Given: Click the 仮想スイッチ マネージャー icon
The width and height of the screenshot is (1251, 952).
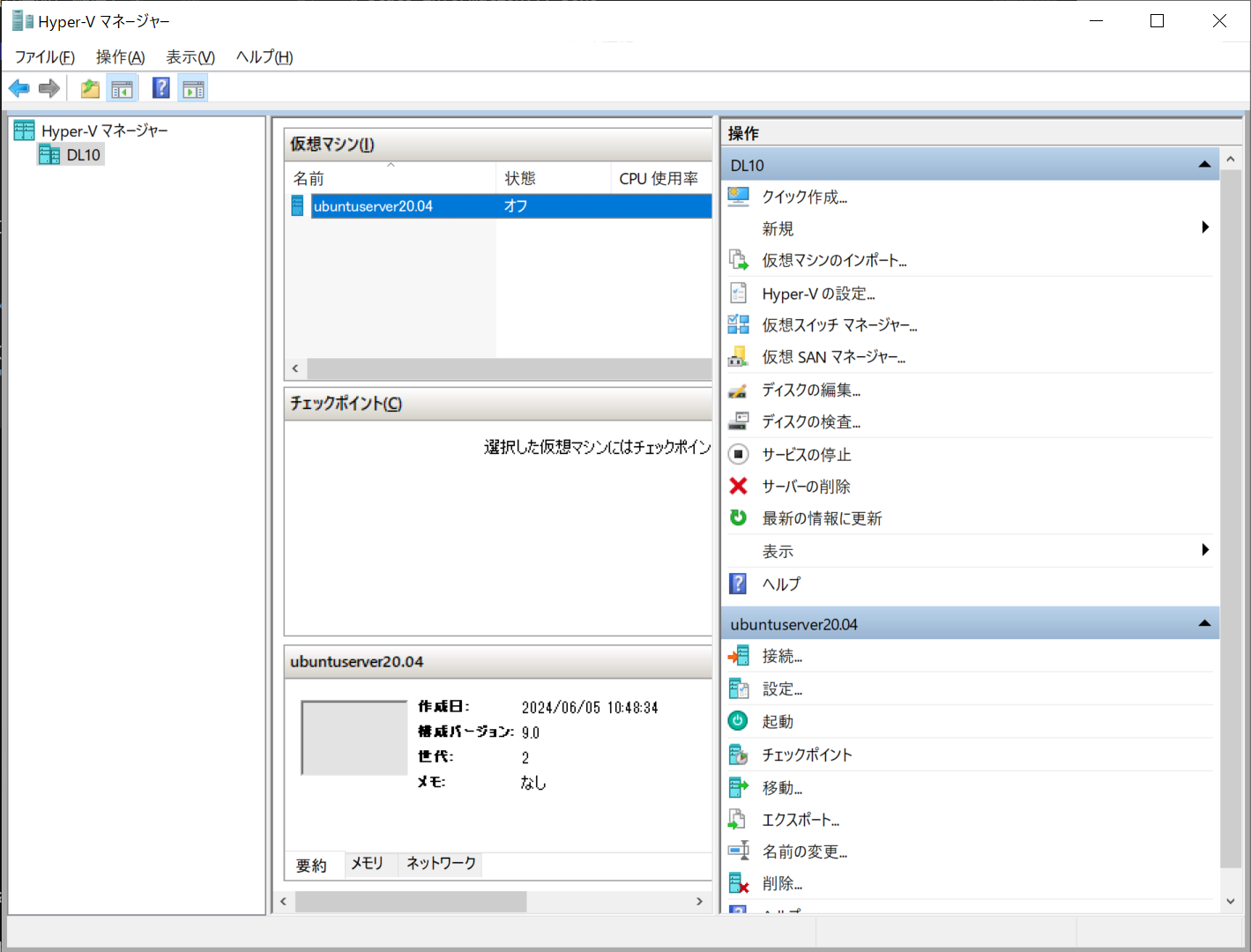Looking at the screenshot, I should click(x=739, y=324).
